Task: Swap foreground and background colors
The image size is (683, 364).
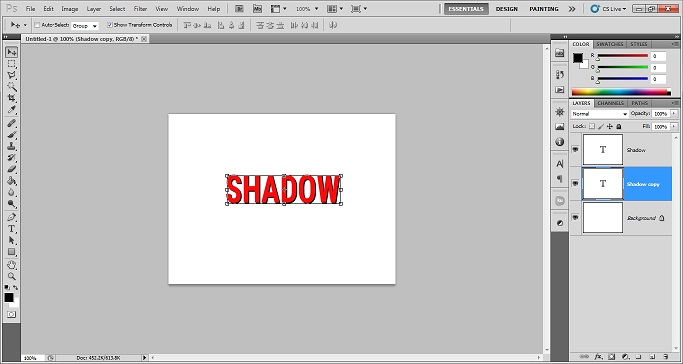Action: pos(16,288)
